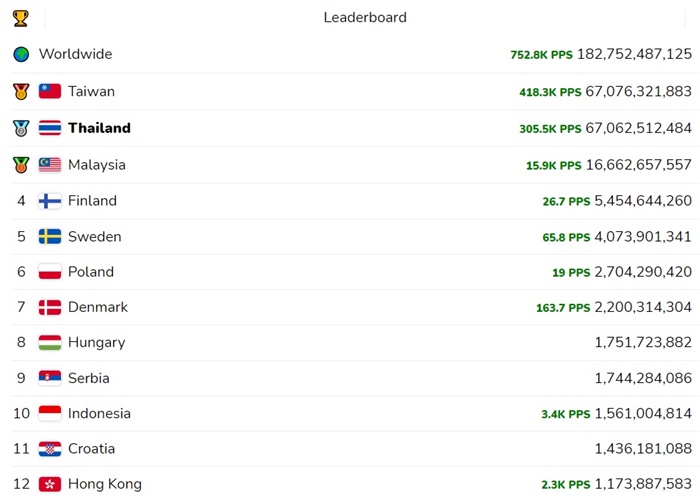
Task: Click the gold medal beside Taiwan
Action: [21, 91]
